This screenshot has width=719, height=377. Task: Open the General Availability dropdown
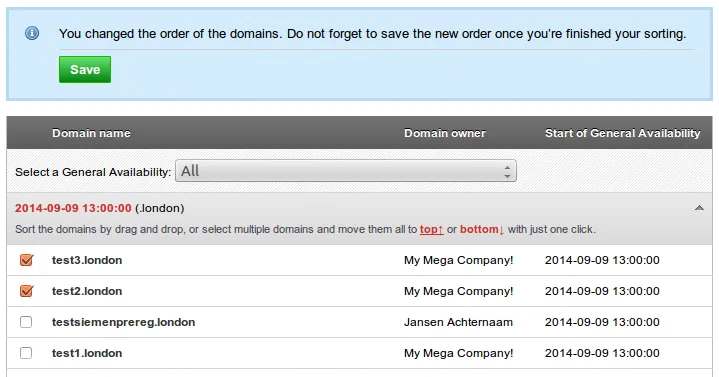point(346,171)
